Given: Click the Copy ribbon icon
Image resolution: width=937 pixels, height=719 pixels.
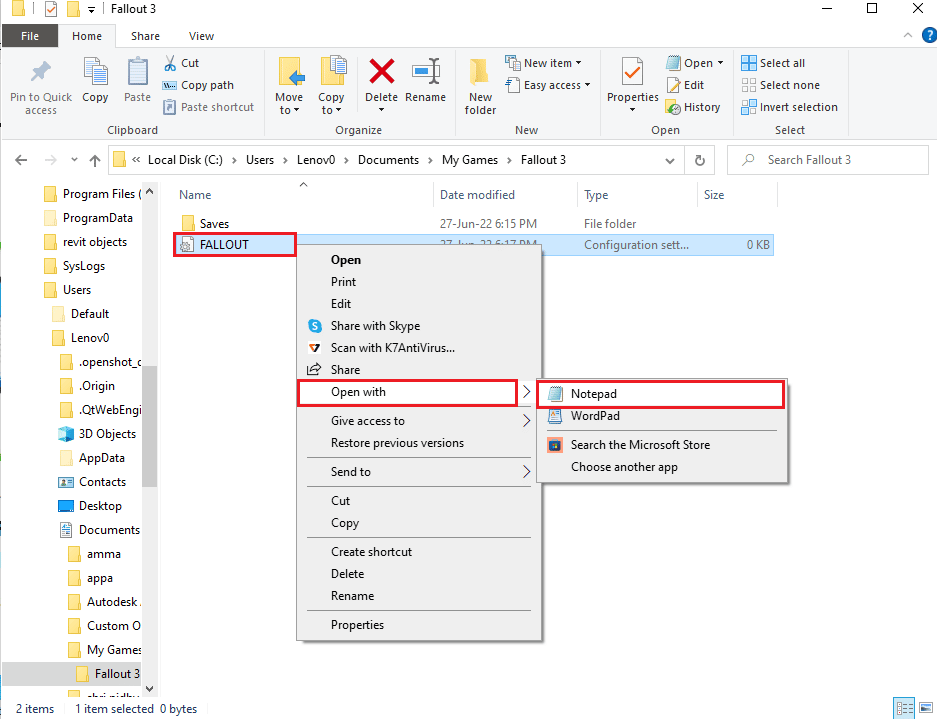Looking at the screenshot, I should point(95,72).
